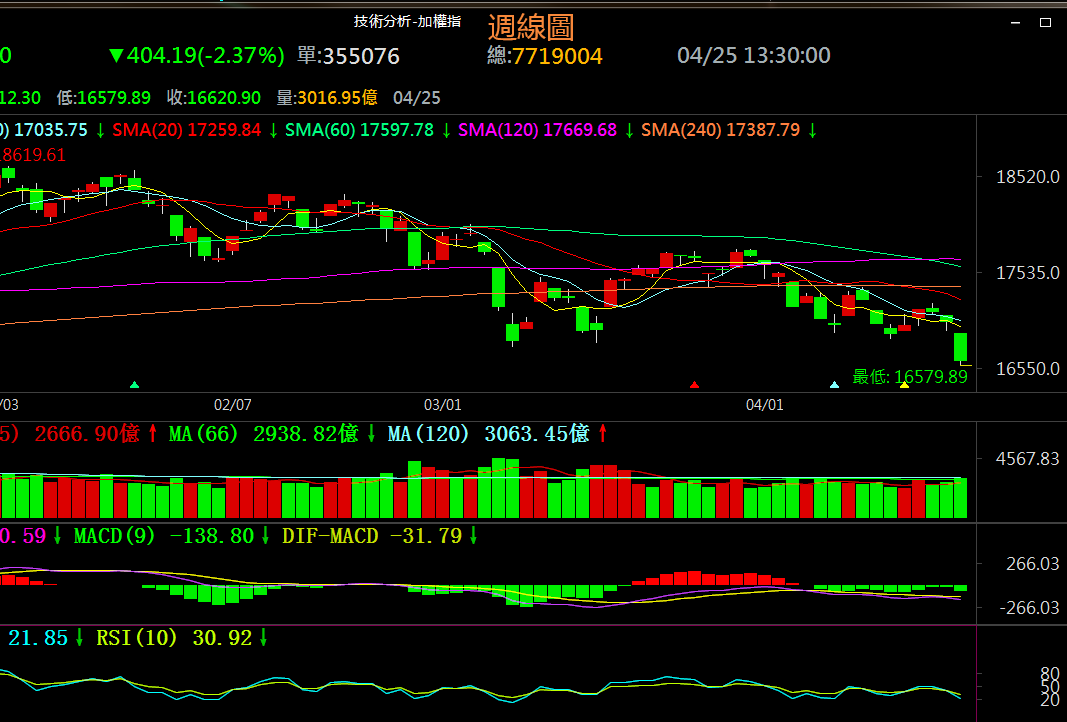Select the SMA(120) moving average label
Image resolution: width=1067 pixels, height=722 pixels.
coord(498,130)
